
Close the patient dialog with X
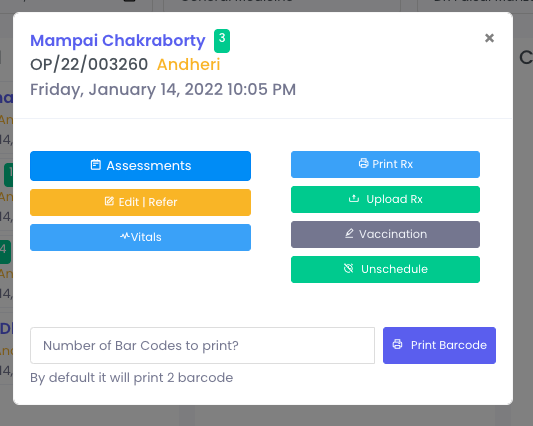pos(489,38)
